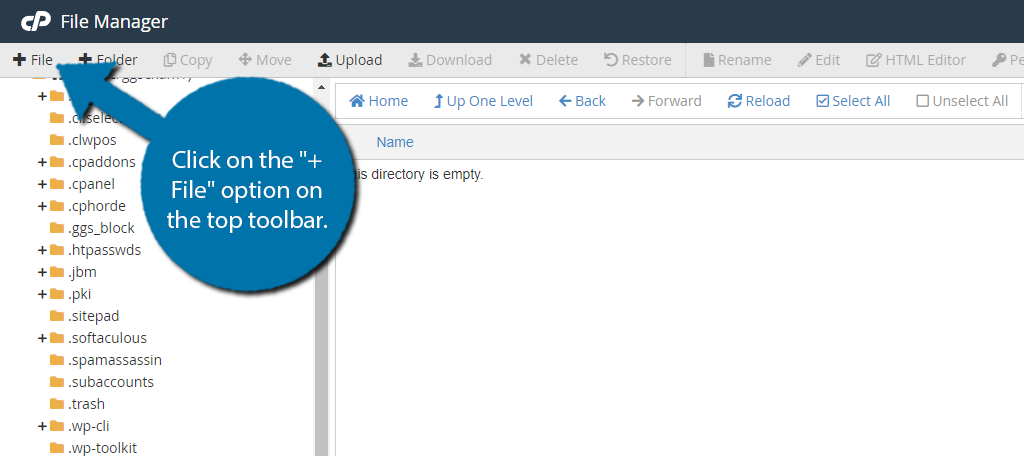Expand the .jbm folder
Screen dimensions: 1024x456
click(x=42, y=272)
